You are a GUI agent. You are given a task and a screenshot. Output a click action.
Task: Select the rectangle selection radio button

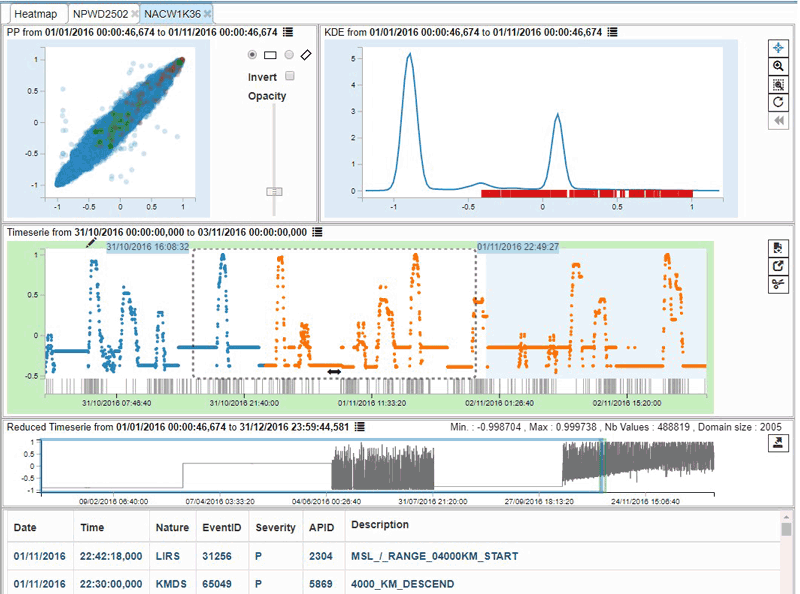point(252,55)
